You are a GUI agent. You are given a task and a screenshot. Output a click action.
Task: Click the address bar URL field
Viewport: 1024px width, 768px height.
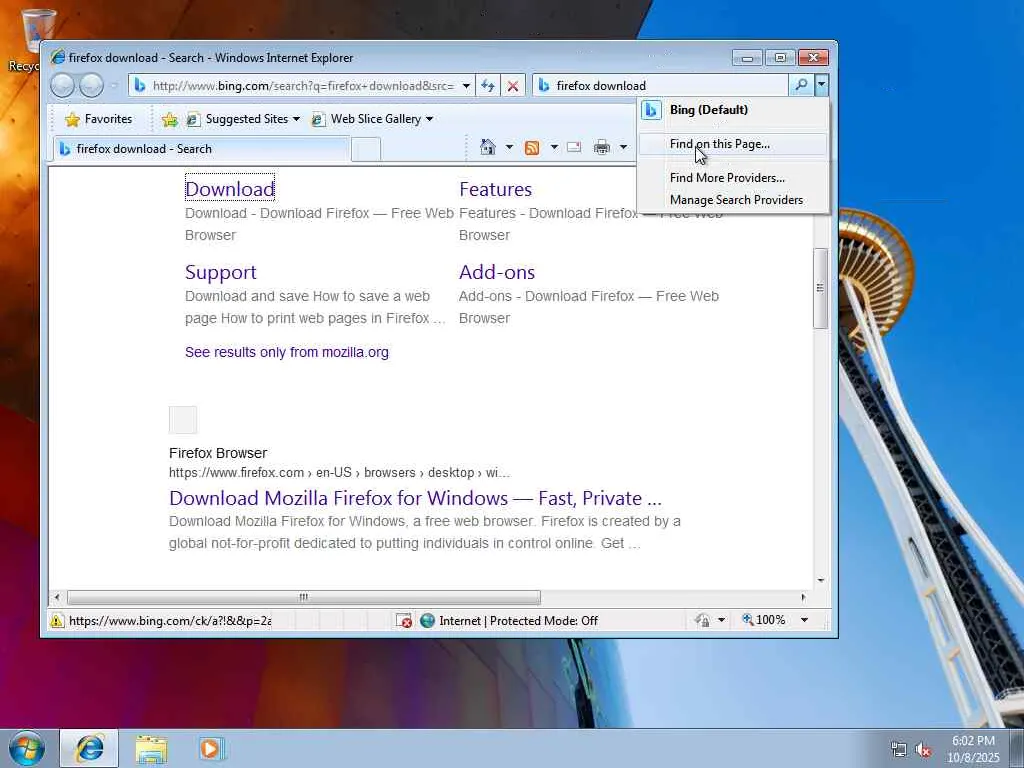(302, 86)
